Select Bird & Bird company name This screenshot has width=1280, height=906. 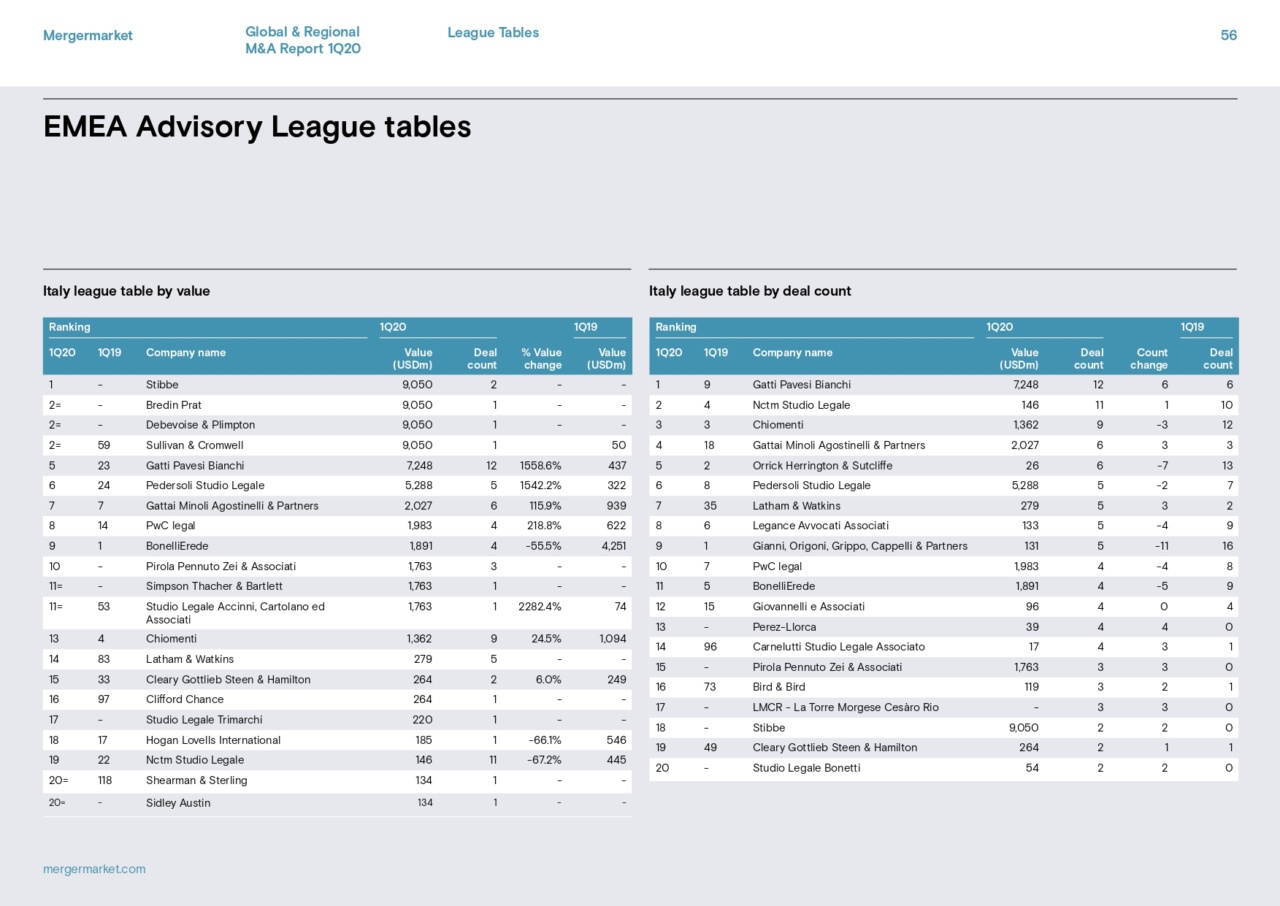[779, 687]
